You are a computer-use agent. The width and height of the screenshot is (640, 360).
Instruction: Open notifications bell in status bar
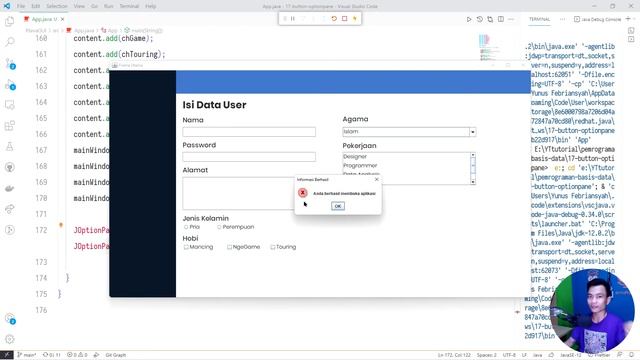point(632,355)
